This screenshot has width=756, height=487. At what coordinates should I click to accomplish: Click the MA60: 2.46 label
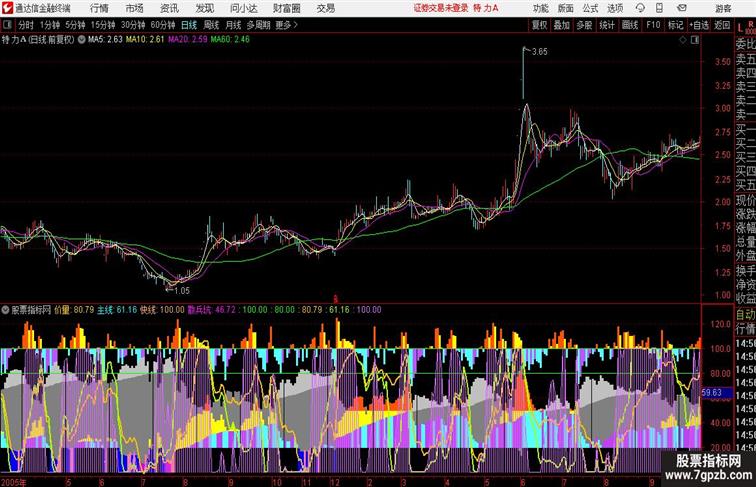(x=230, y=40)
